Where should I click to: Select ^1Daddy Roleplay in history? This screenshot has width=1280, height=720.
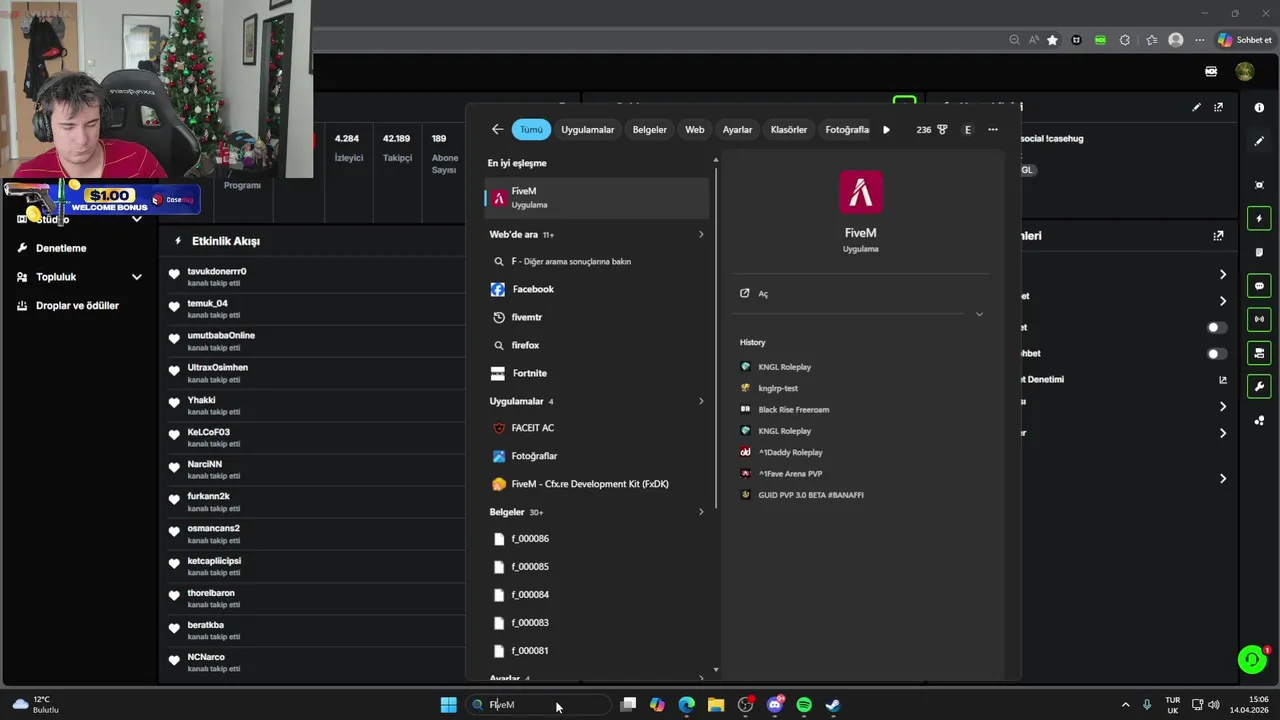(x=790, y=453)
